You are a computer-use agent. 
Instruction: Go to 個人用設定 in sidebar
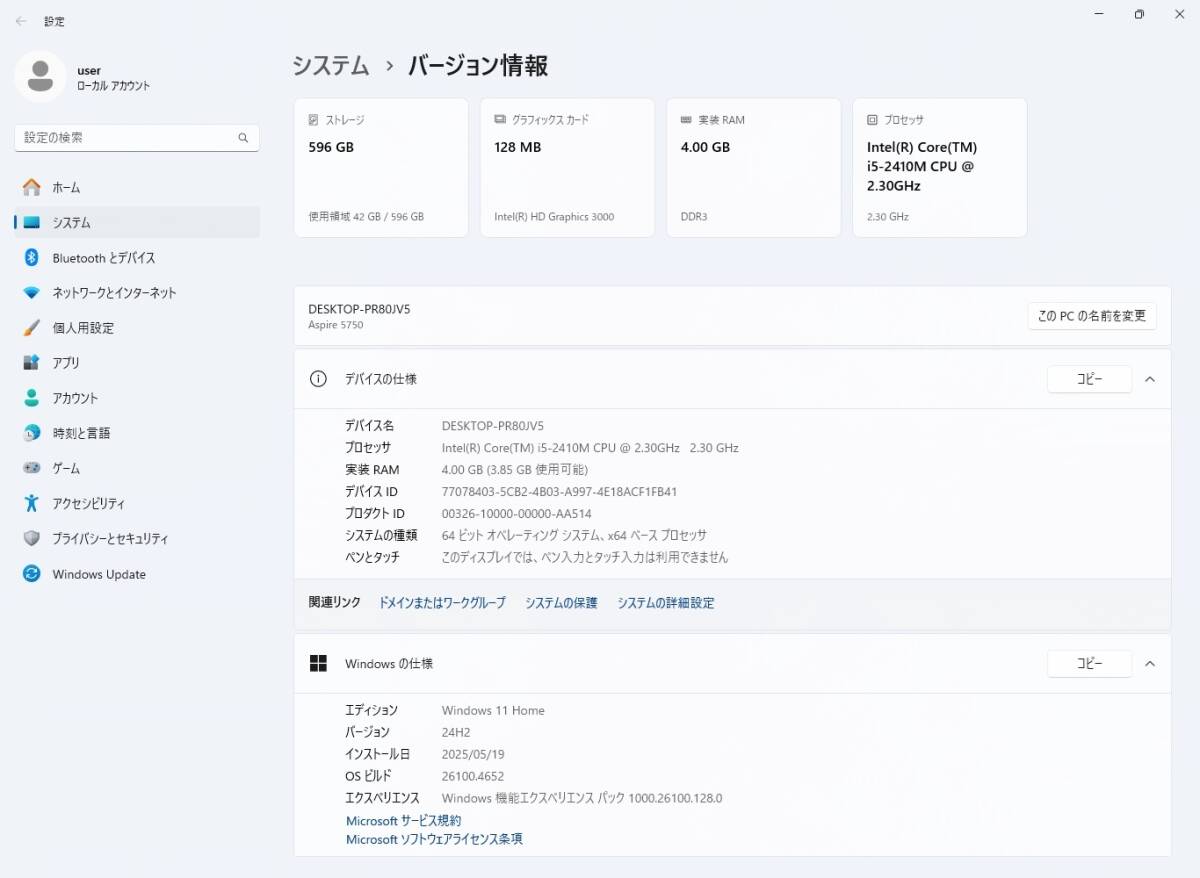(x=137, y=328)
